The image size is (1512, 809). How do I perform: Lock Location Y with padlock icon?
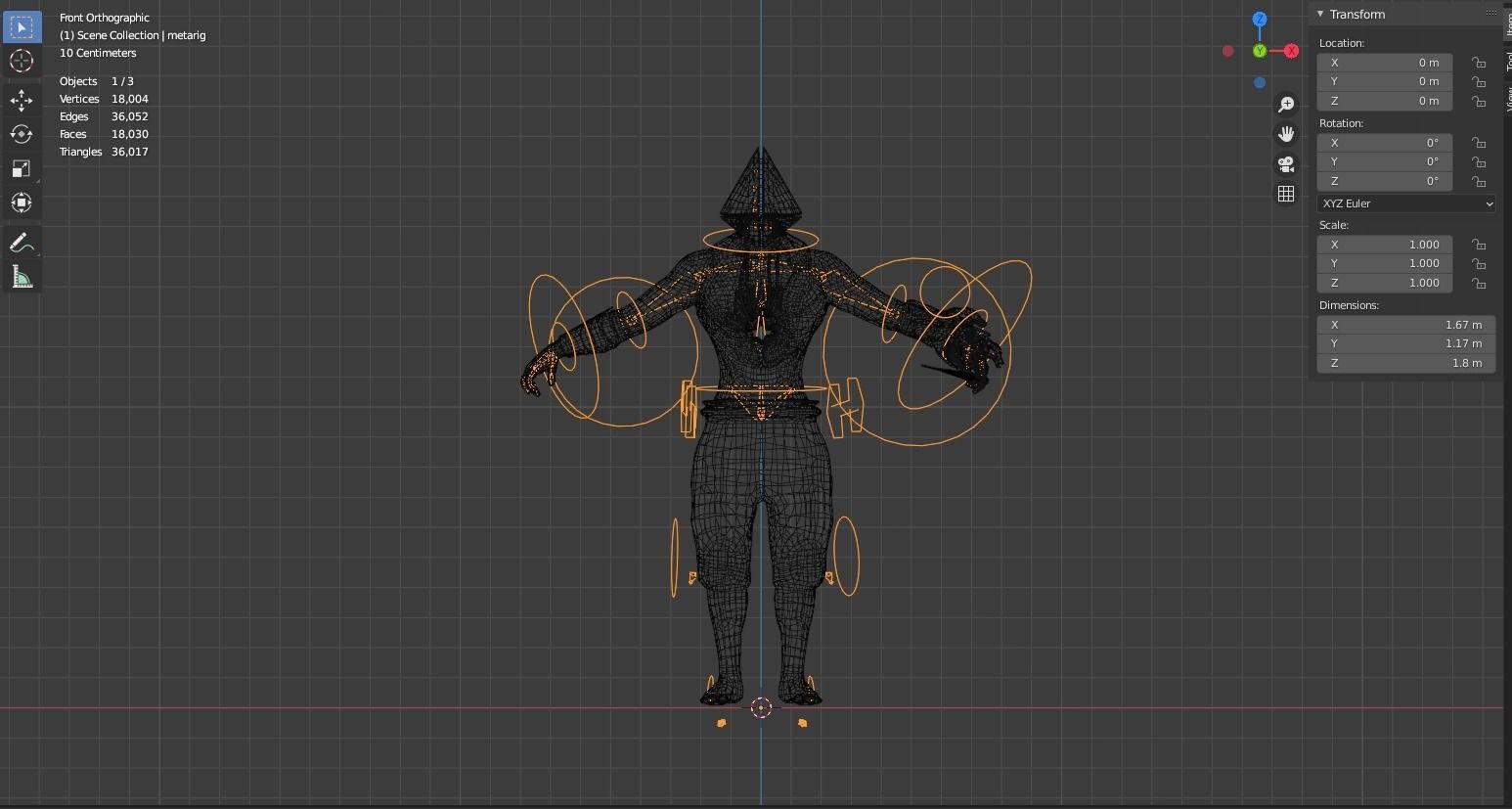tap(1479, 82)
